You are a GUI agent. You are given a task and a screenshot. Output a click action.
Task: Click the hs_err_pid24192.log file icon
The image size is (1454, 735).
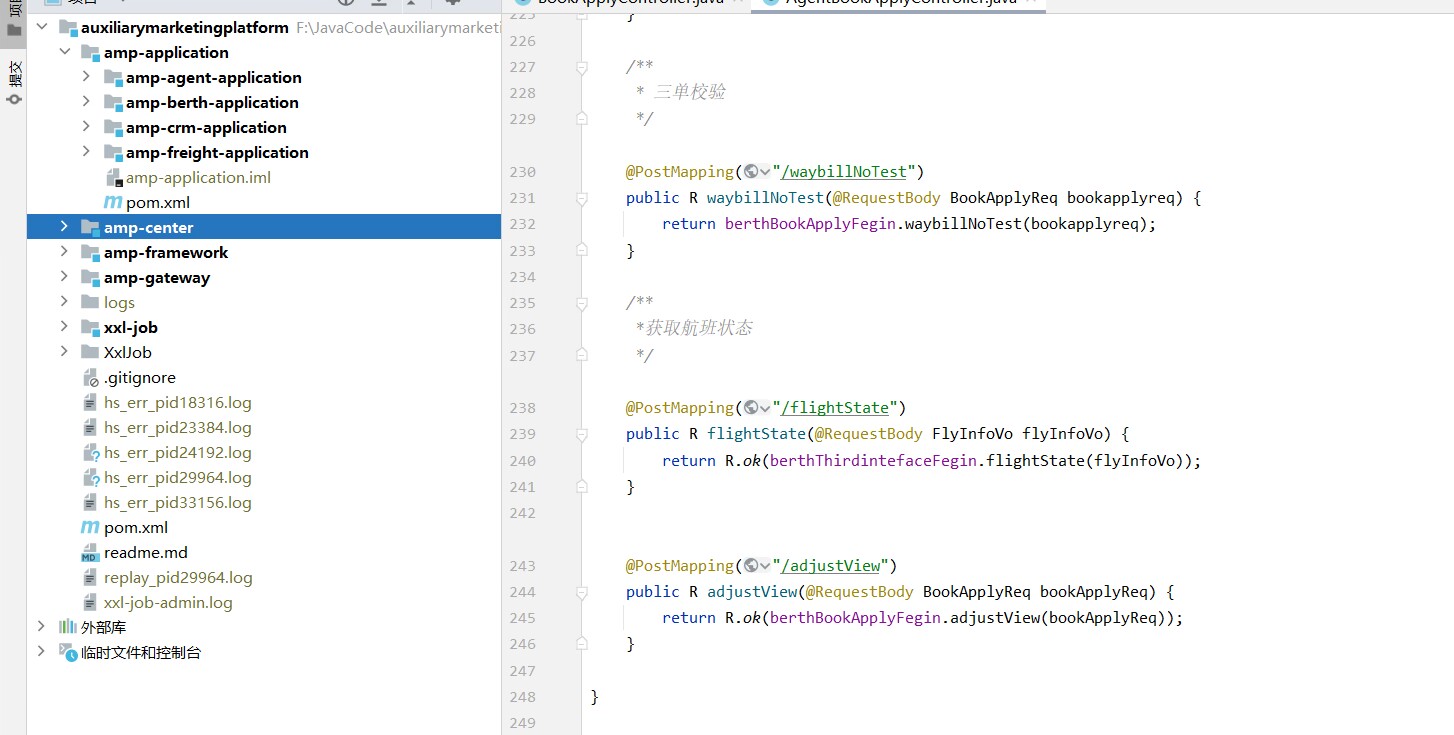pyautogui.click(x=90, y=453)
